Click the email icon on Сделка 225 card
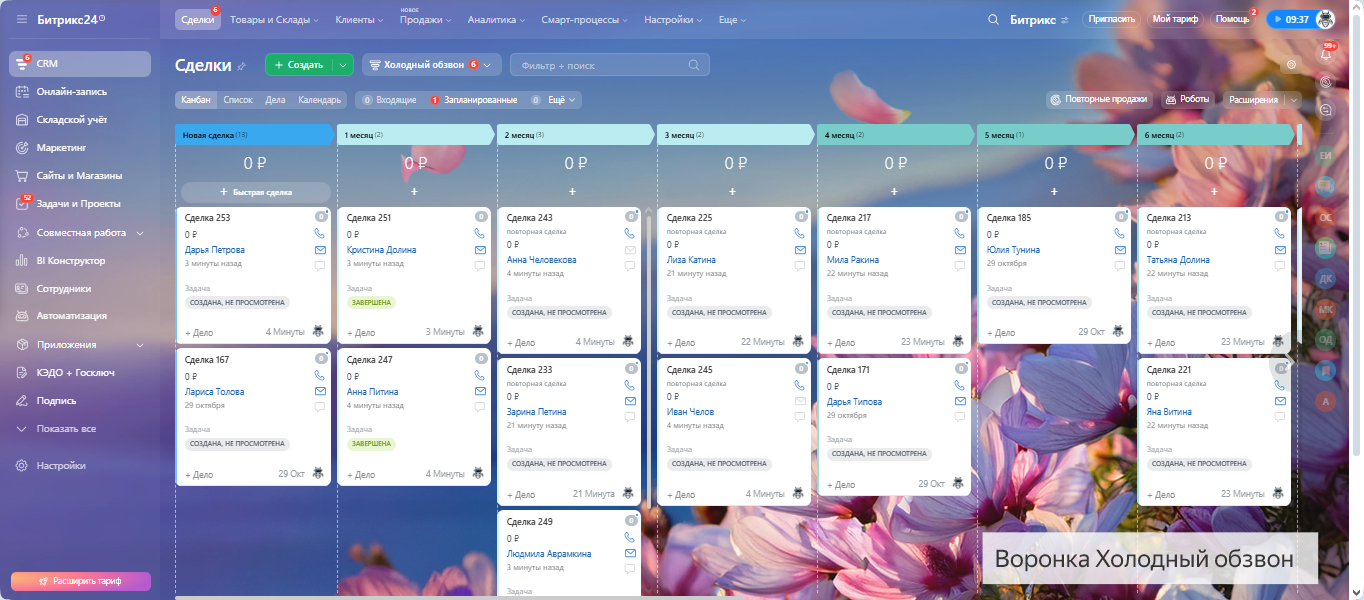 pos(800,250)
